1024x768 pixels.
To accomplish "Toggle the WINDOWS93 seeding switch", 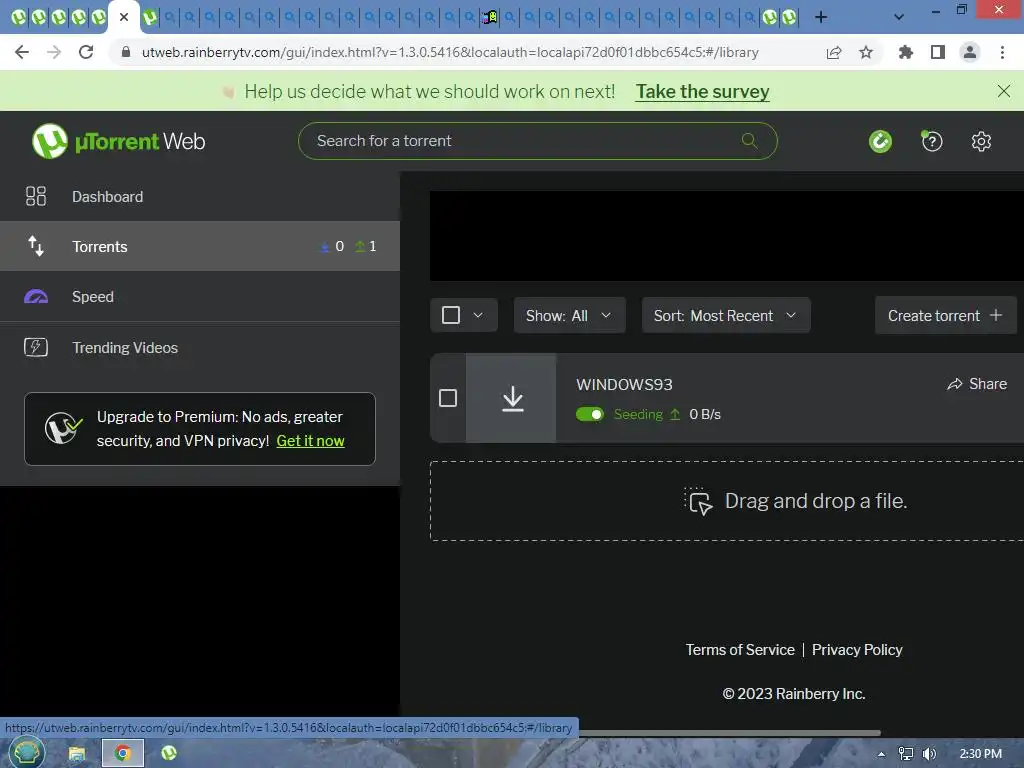I will click(590, 414).
